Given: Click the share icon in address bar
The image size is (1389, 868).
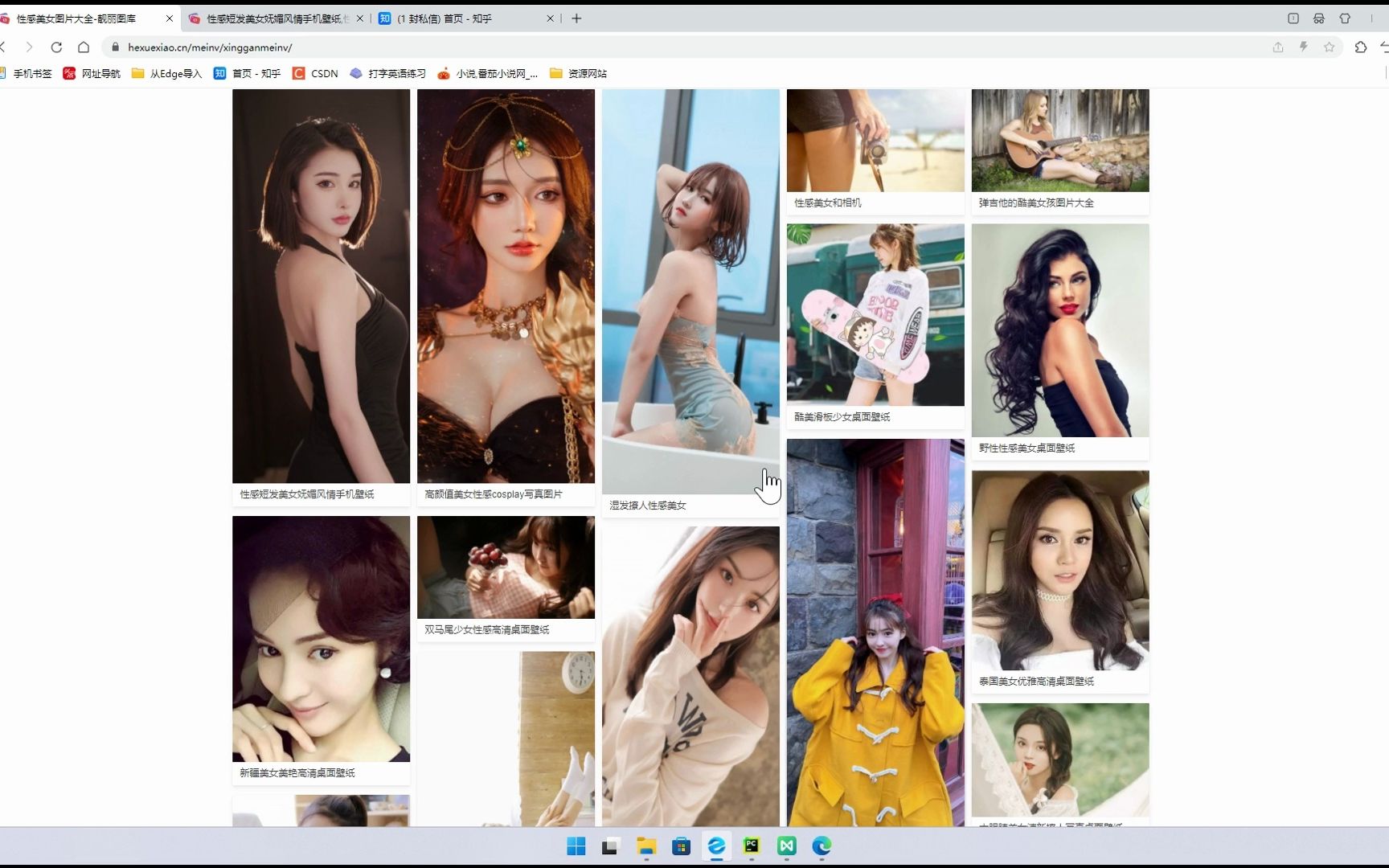Looking at the screenshot, I should click(x=1278, y=47).
